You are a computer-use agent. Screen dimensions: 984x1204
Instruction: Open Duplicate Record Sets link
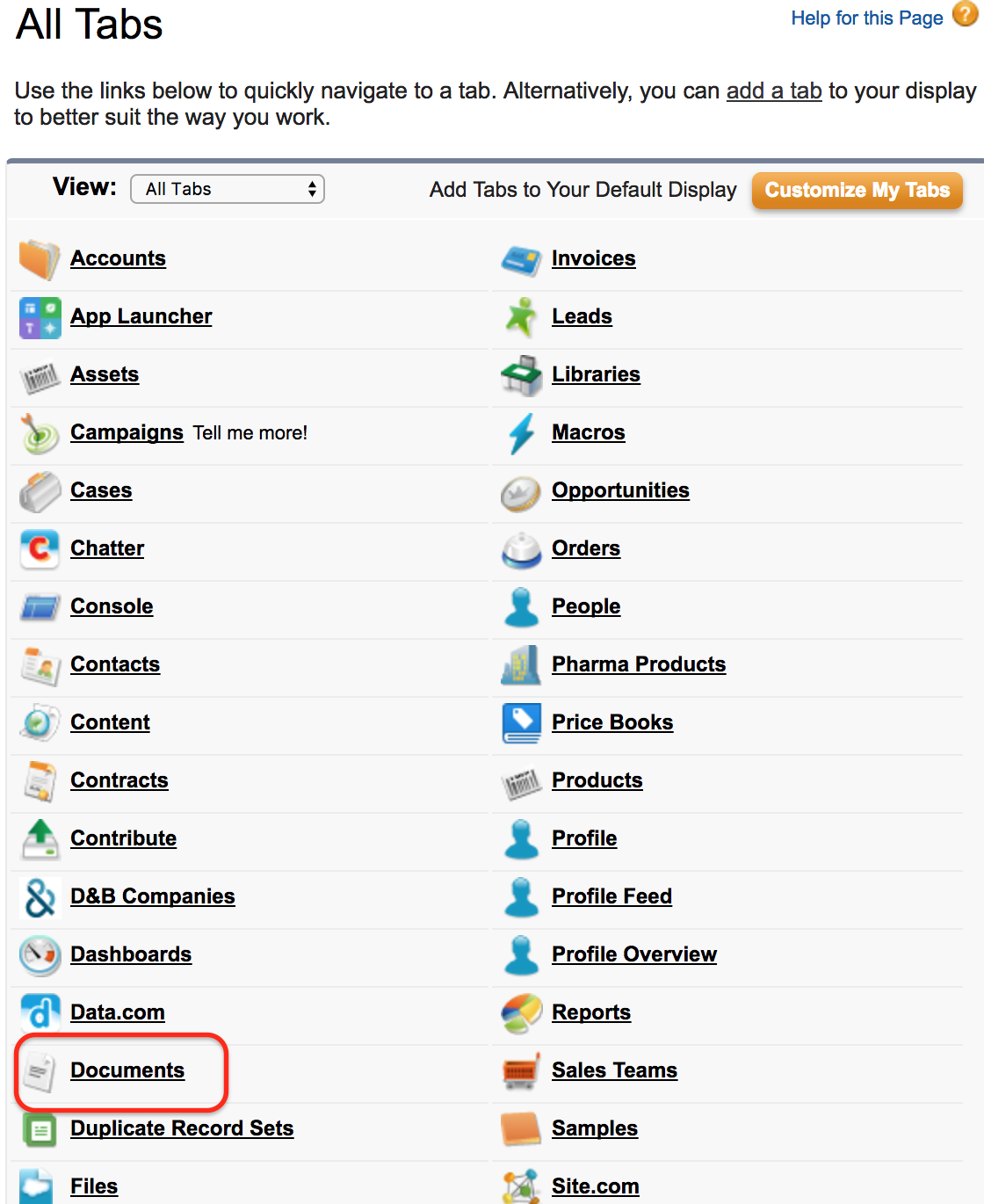tap(182, 1128)
